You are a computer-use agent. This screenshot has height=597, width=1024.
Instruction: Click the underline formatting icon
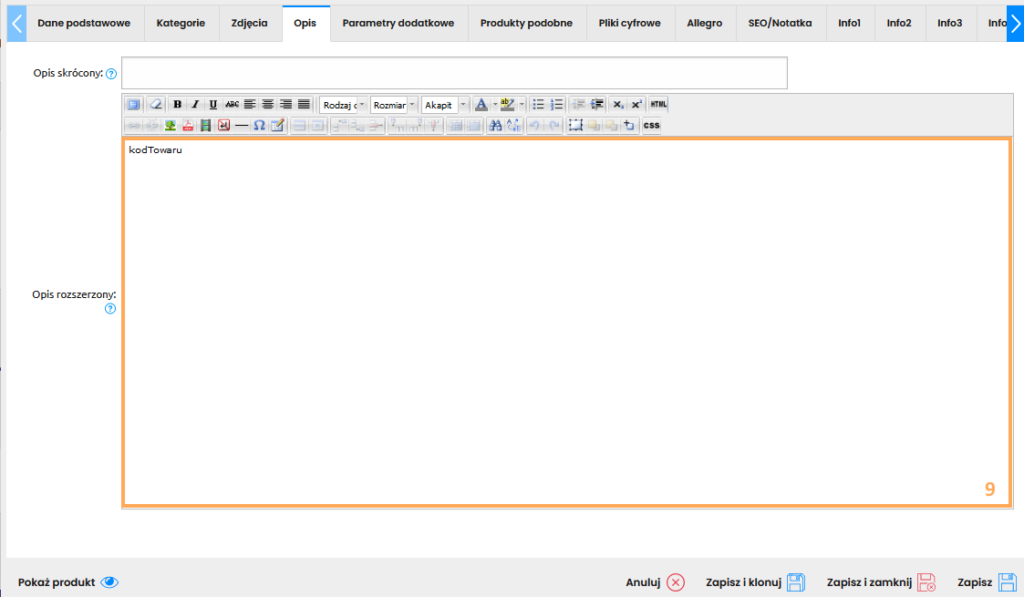pyautogui.click(x=214, y=104)
